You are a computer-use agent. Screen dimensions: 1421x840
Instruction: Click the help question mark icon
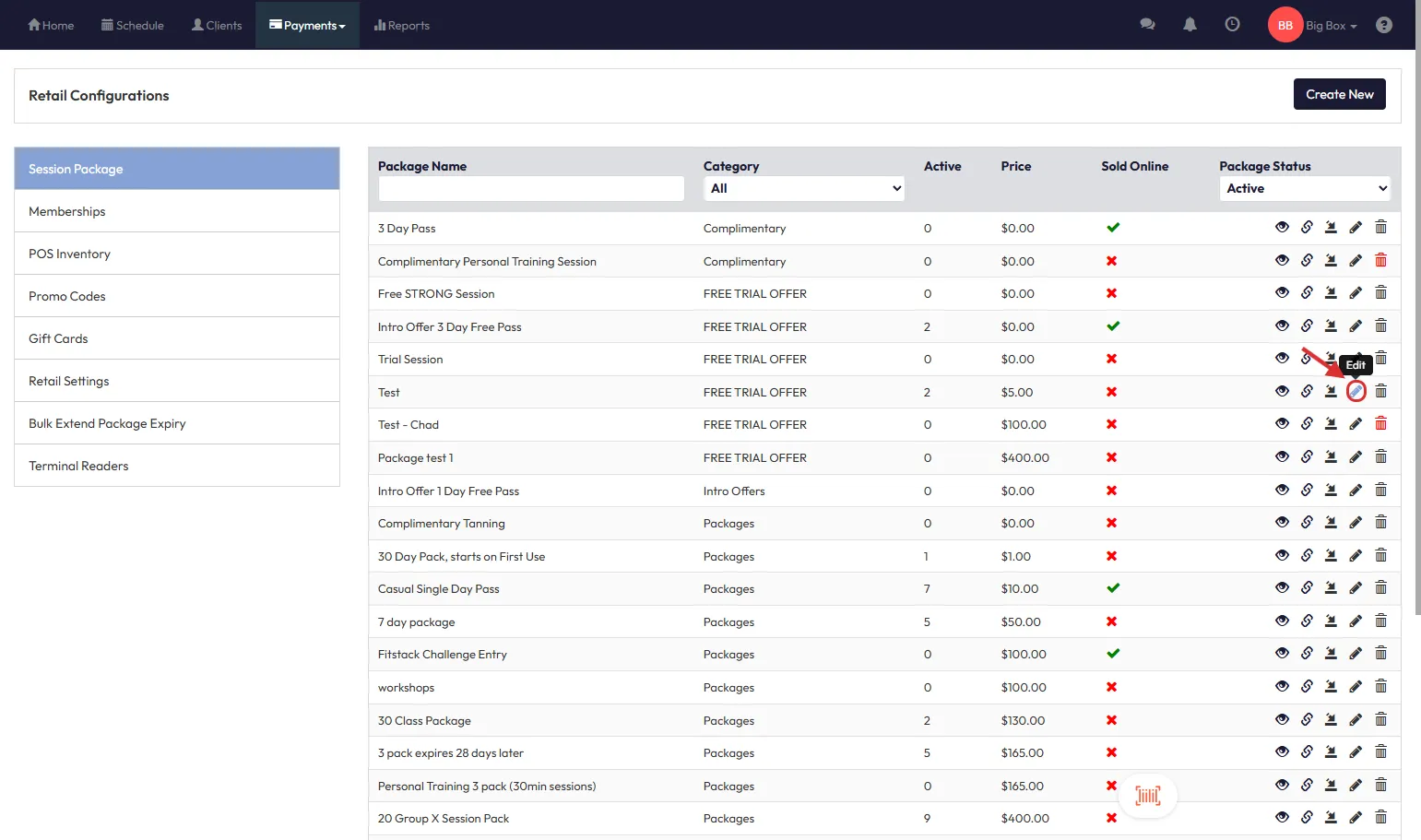[1383, 25]
